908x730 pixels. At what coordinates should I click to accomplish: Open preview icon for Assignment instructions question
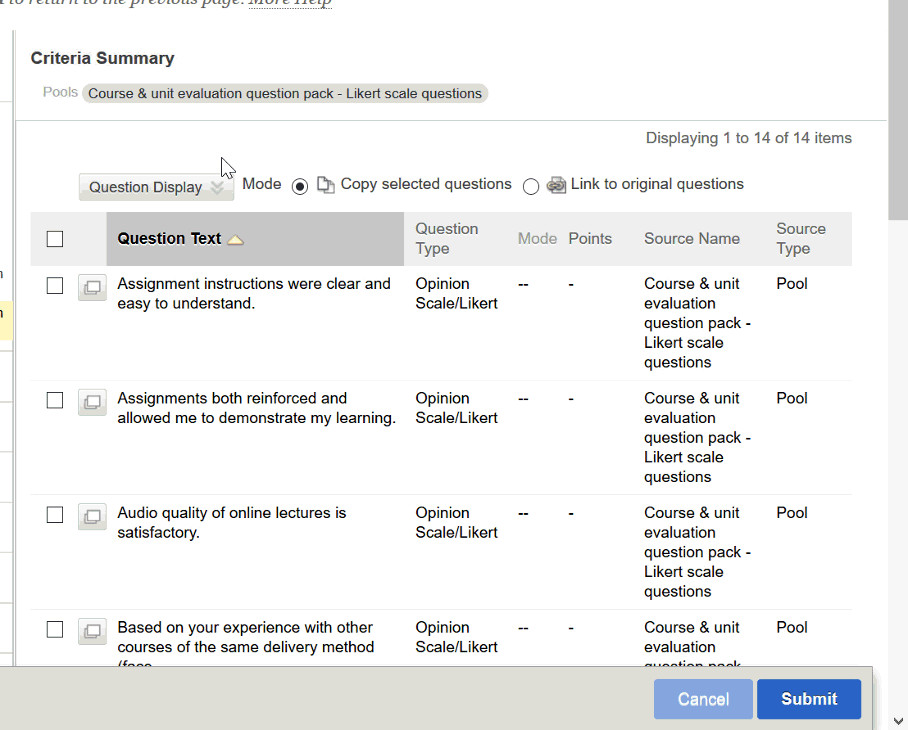click(92, 287)
